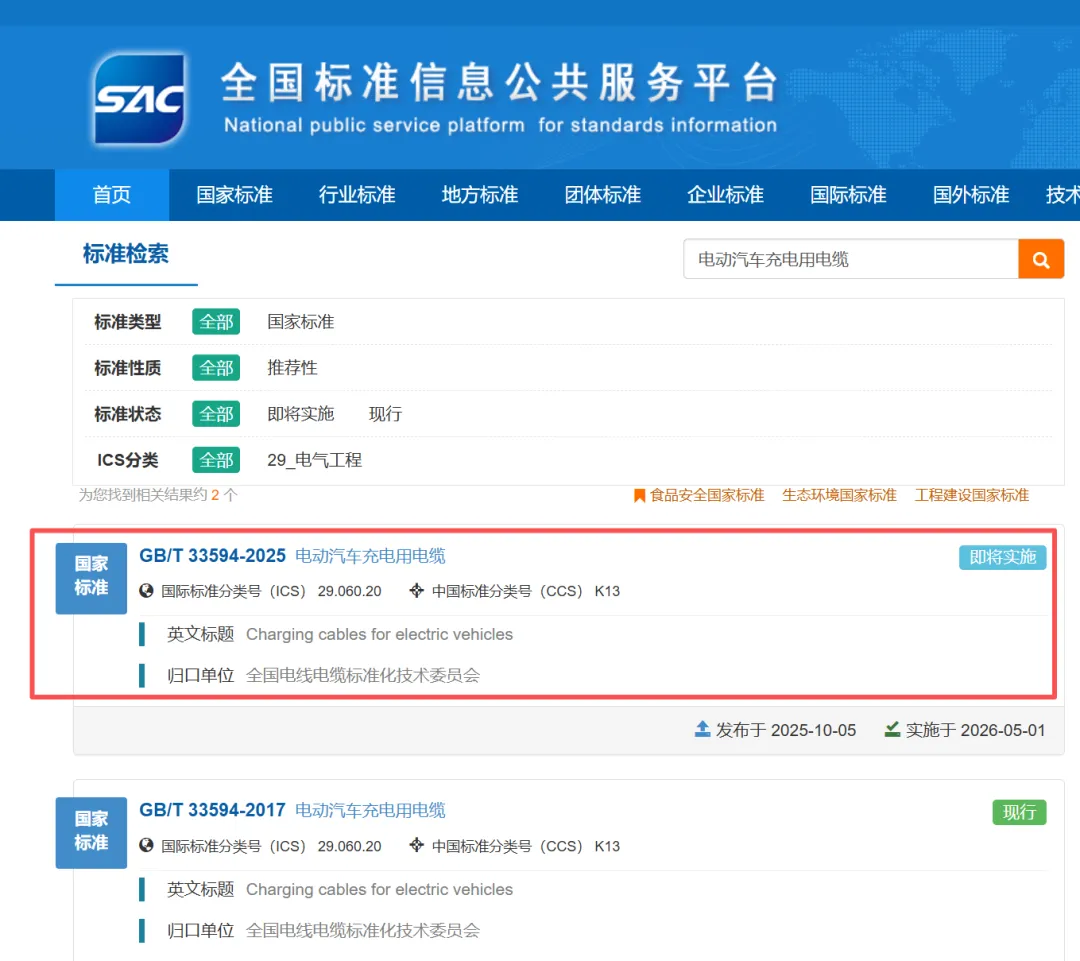Open standard GB/T 33594-2017 link
1080x961 pixels.
click(x=212, y=810)
